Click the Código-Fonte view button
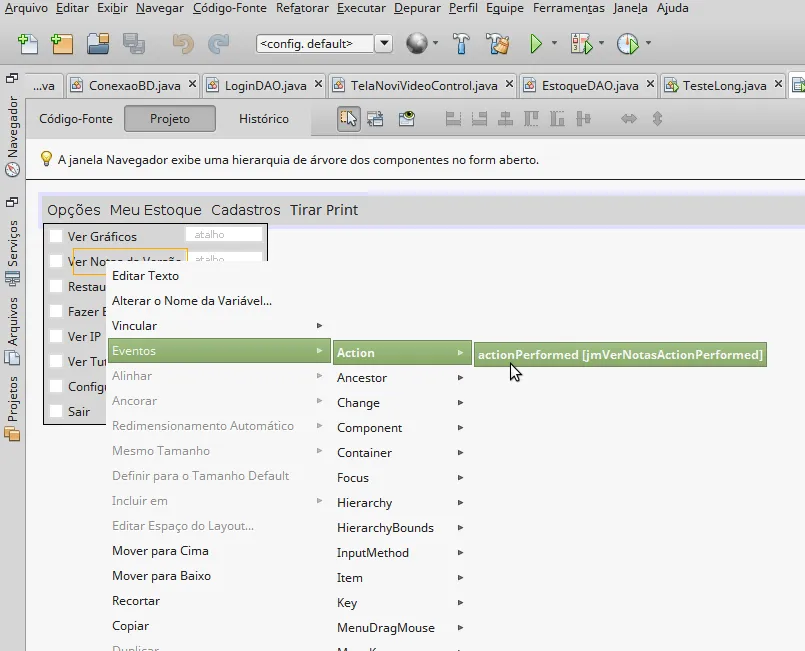 (76, 119)
